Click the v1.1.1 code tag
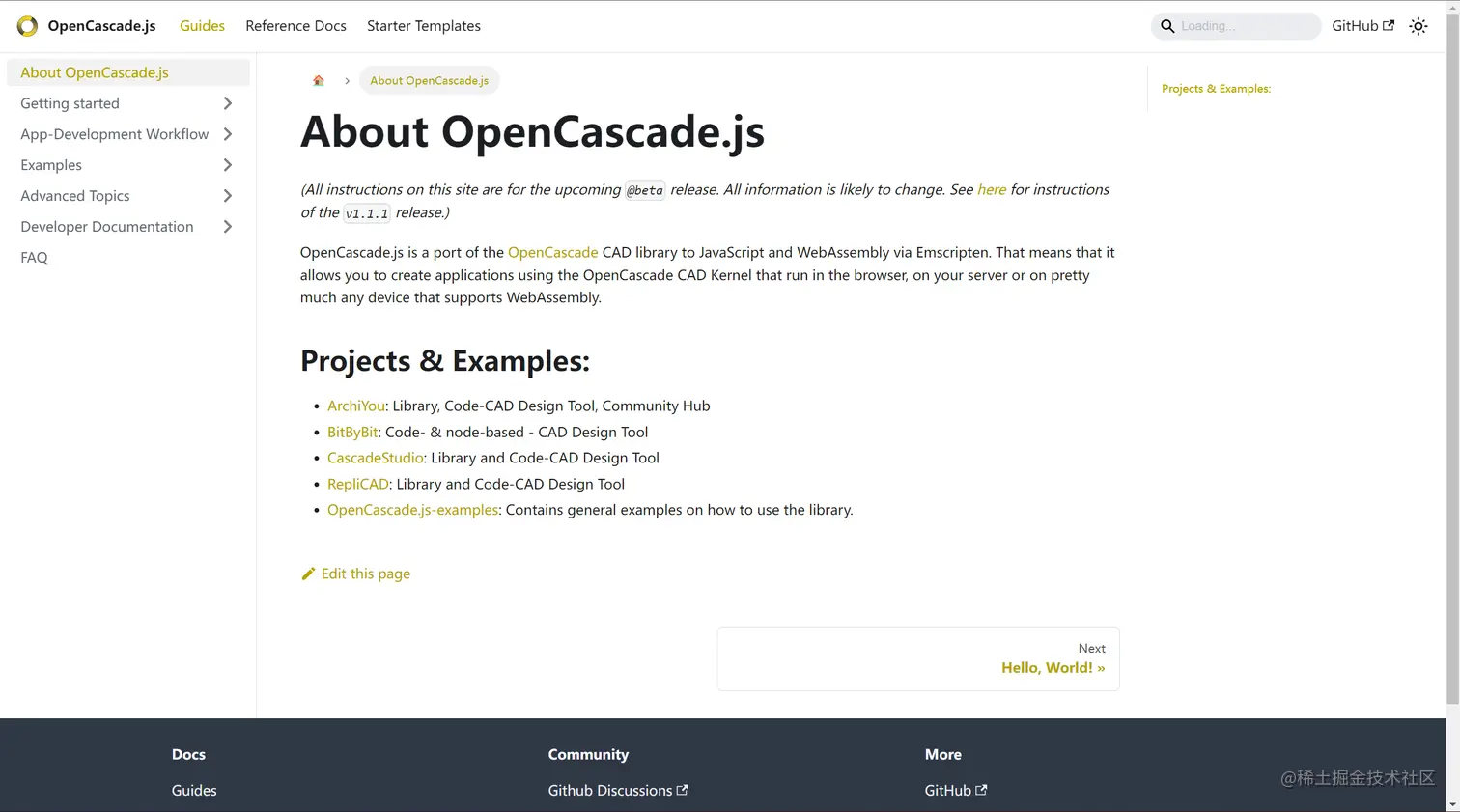Screen dimensions: 1460x812 click(x=367, y=213)
